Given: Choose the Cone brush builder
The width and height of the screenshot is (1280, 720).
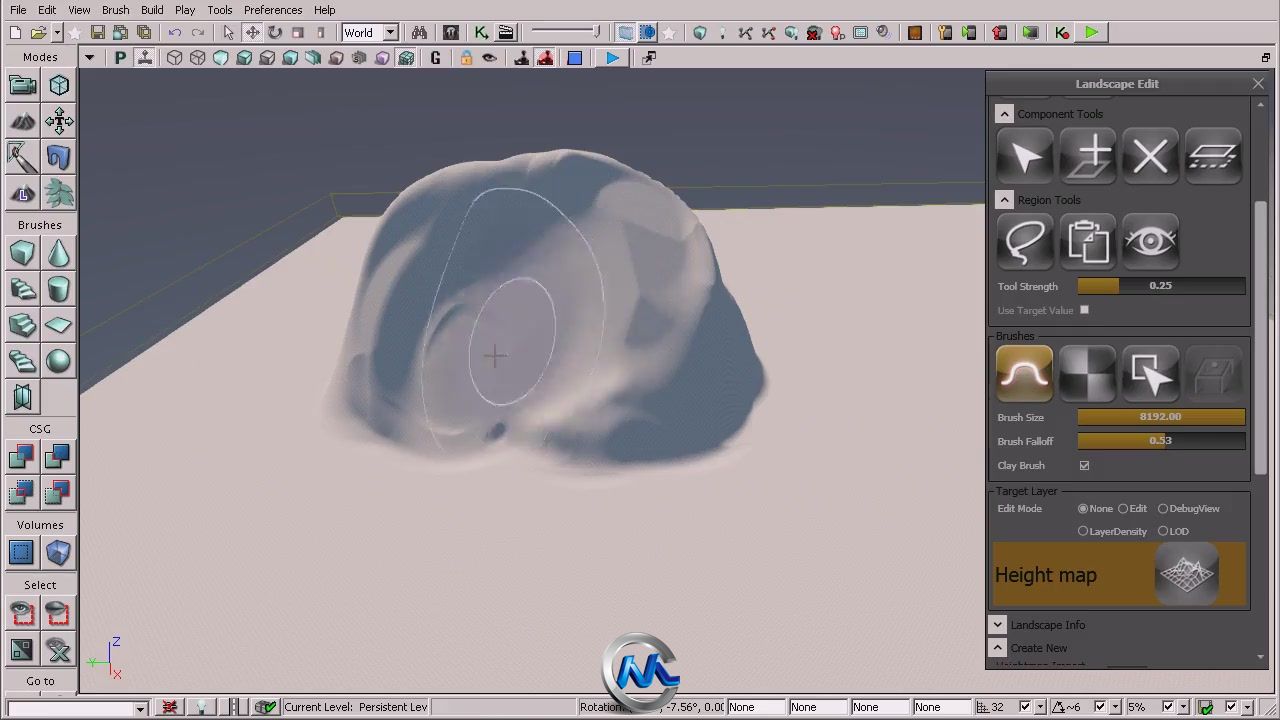Looking at the screenshot, I should tap(59, 254).
